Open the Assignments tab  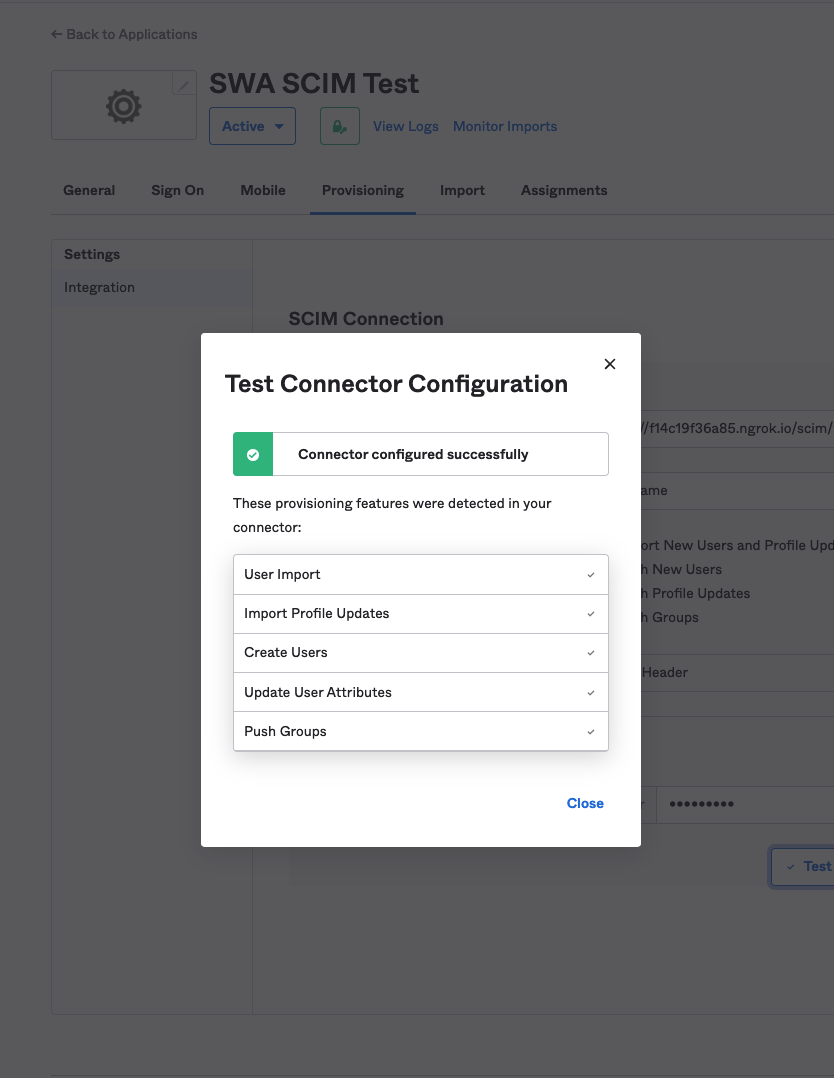pos(564,190)
